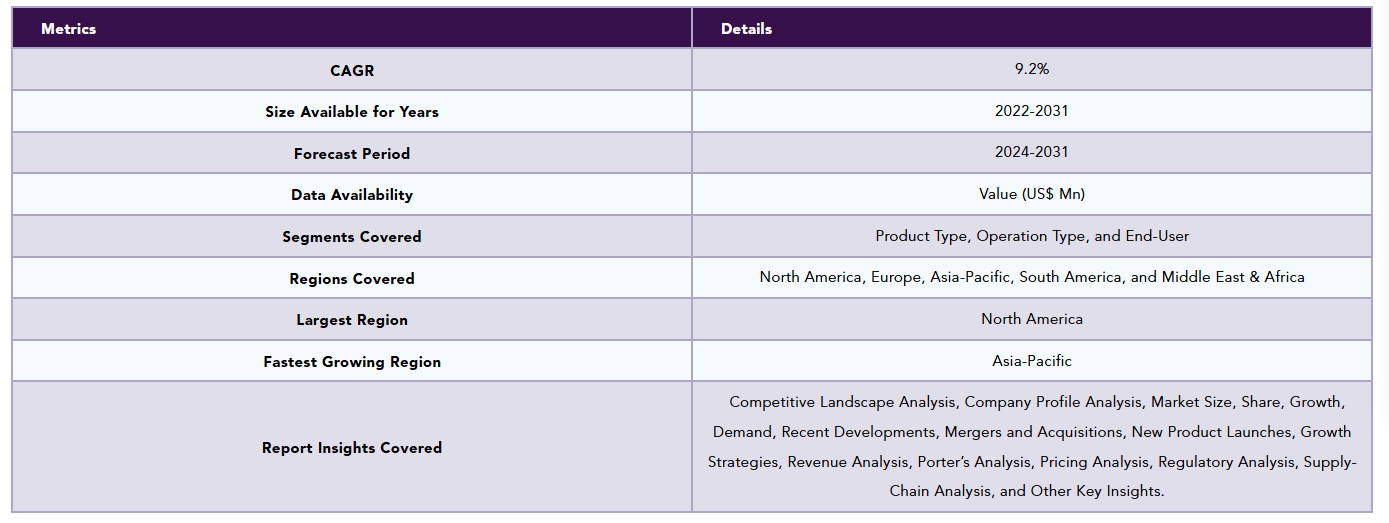Select the Fastest Growing Region label
This screenshot has height=523, width=1389.
coord(352,362)
